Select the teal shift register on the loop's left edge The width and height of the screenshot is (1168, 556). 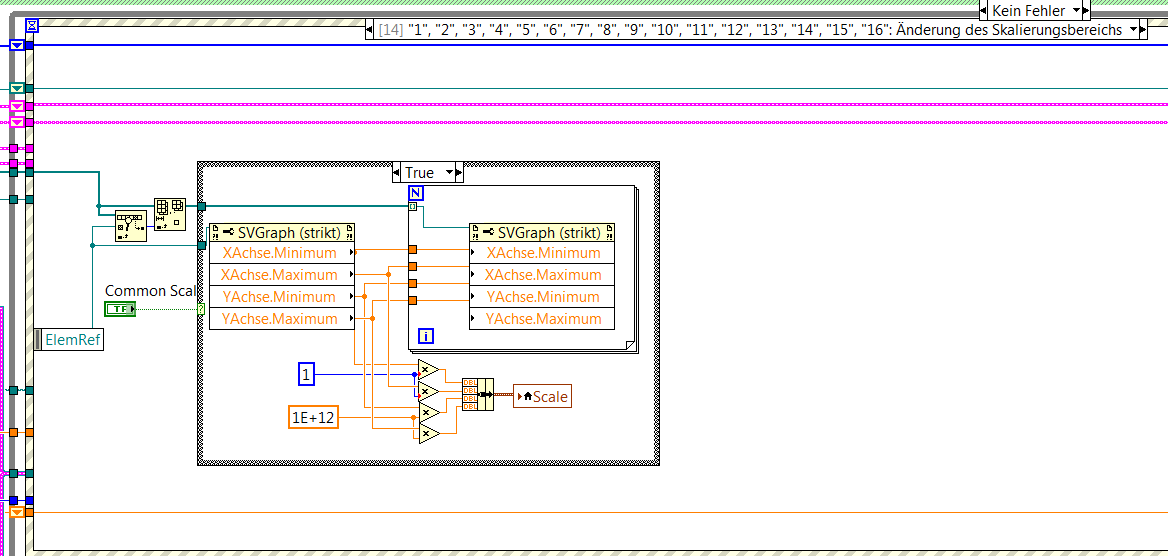16,89
